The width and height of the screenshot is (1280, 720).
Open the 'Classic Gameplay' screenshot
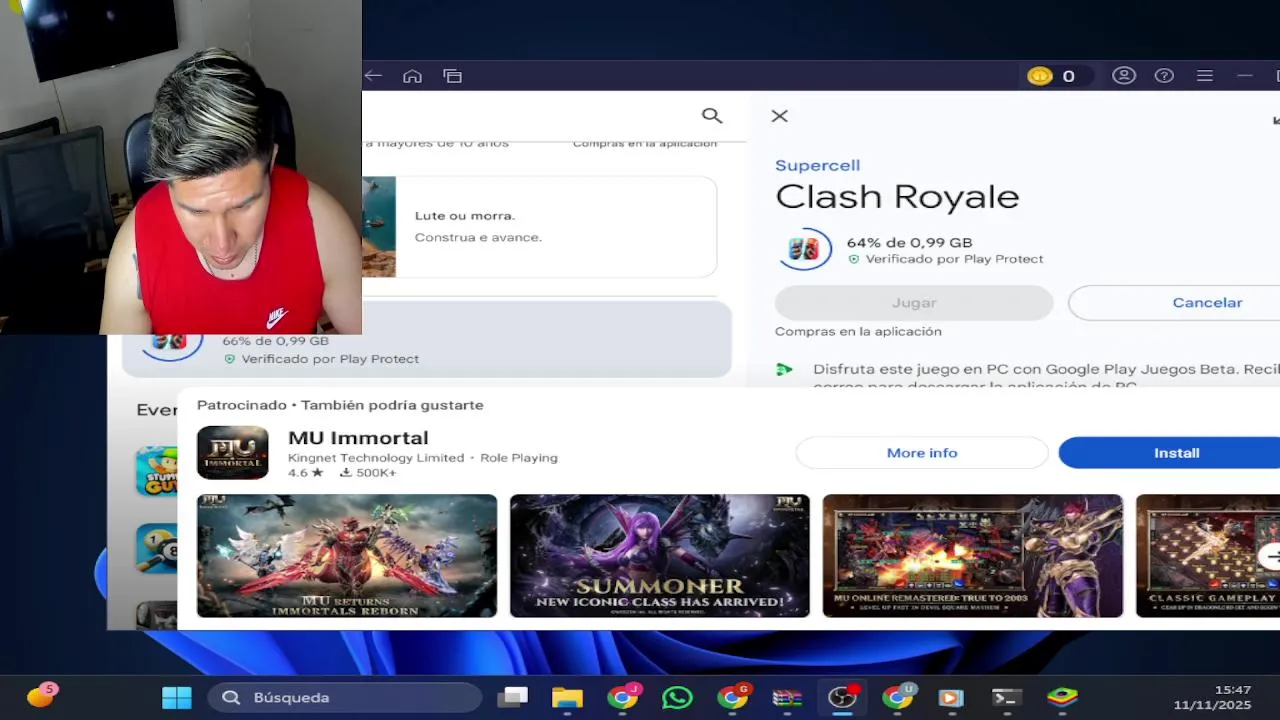[x=1208, y=556]
